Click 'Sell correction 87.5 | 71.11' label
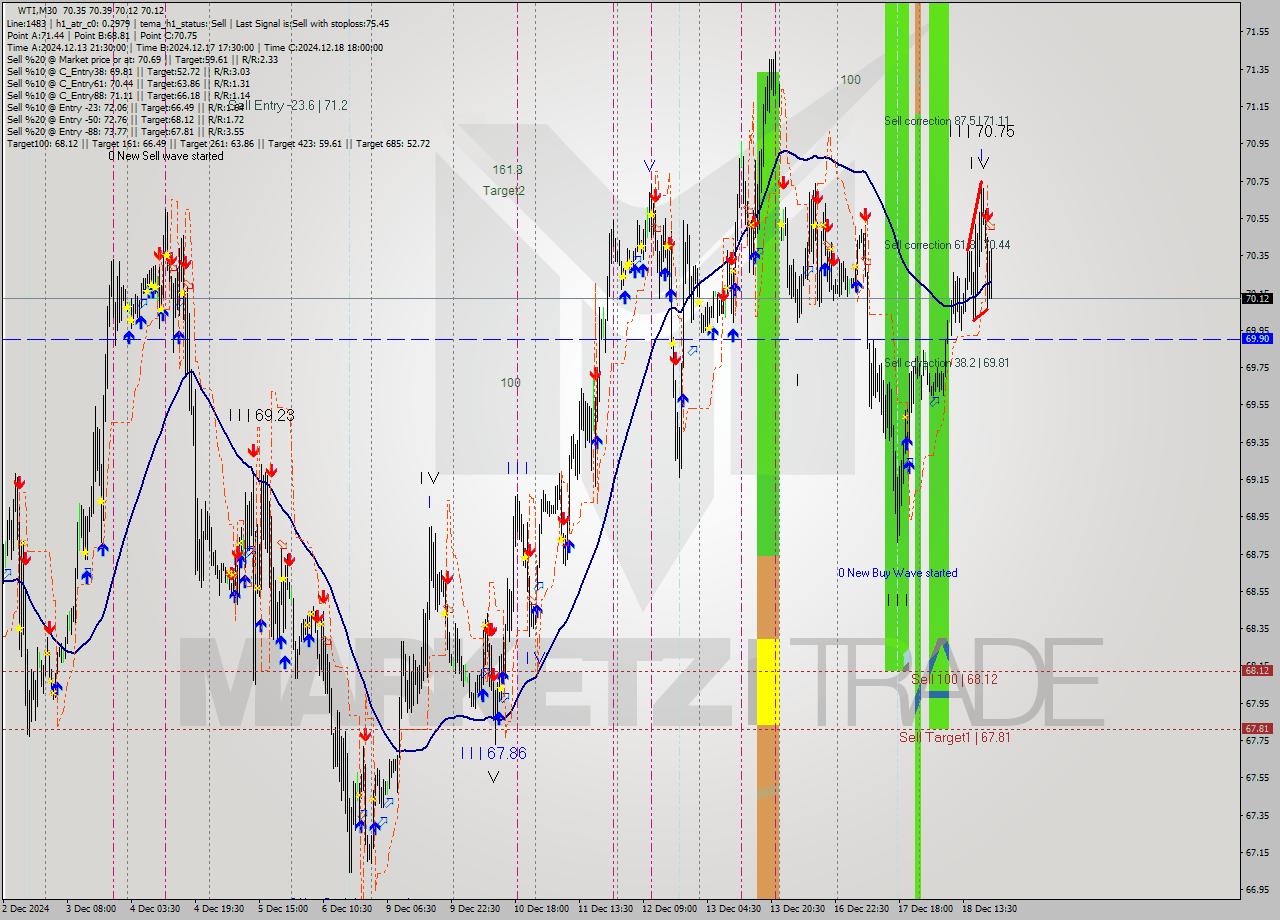 (x=947, y=121)
